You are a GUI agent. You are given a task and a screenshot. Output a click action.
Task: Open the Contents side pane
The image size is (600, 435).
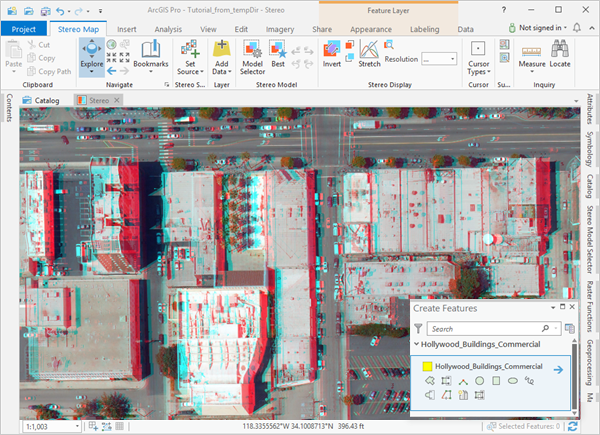9,108
